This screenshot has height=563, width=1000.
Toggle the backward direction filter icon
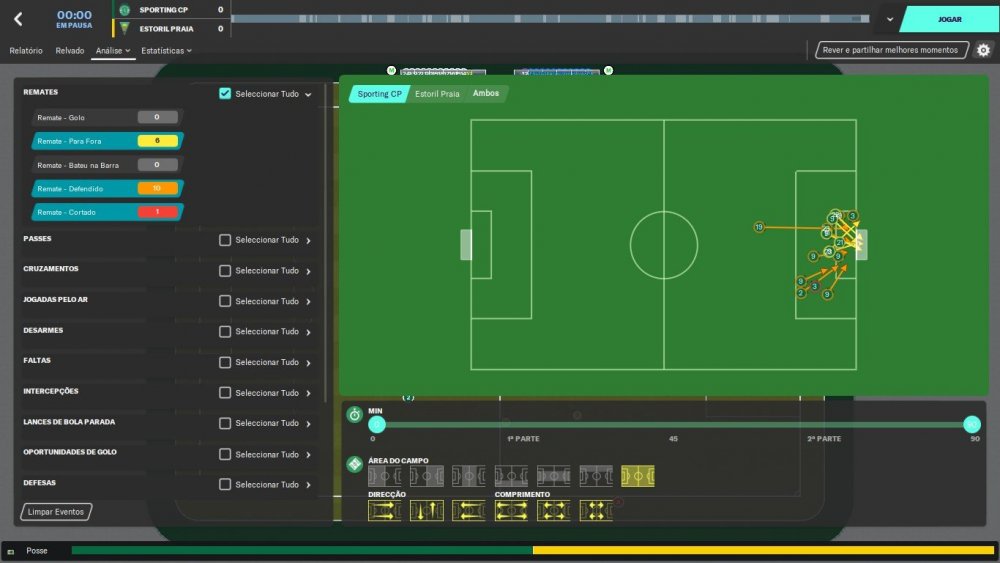[469, 511]
